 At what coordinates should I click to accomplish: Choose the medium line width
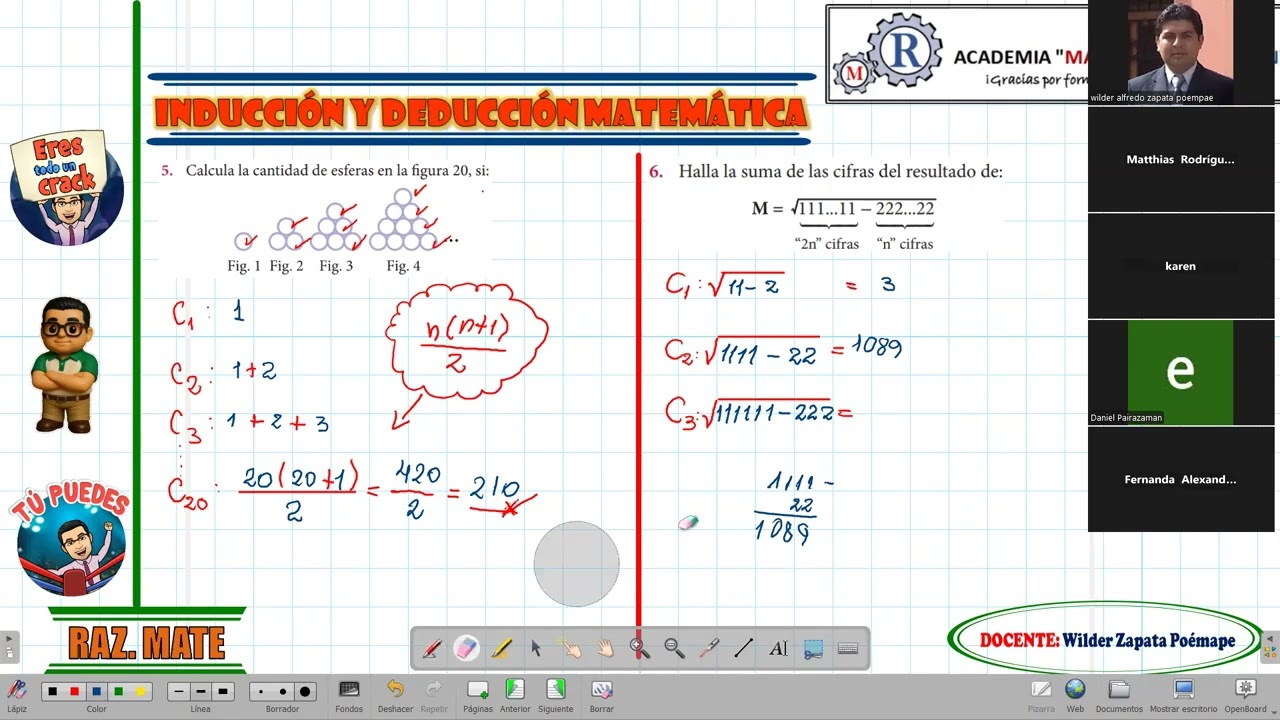coord(201,691)
